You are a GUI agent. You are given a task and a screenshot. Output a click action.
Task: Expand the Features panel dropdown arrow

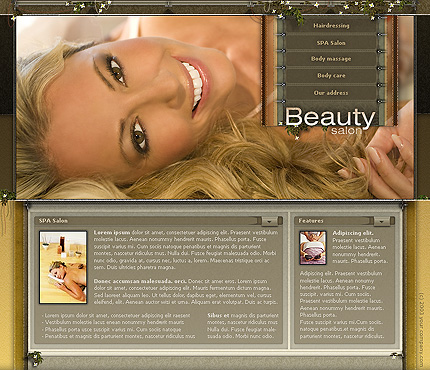pos(382,221)
